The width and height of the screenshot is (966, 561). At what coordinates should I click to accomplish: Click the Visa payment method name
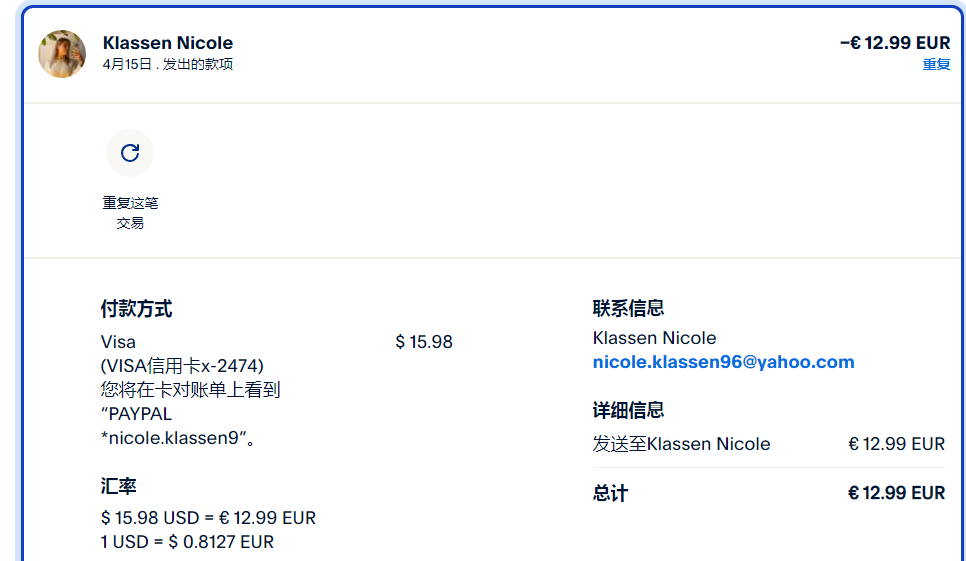(118, 342)
